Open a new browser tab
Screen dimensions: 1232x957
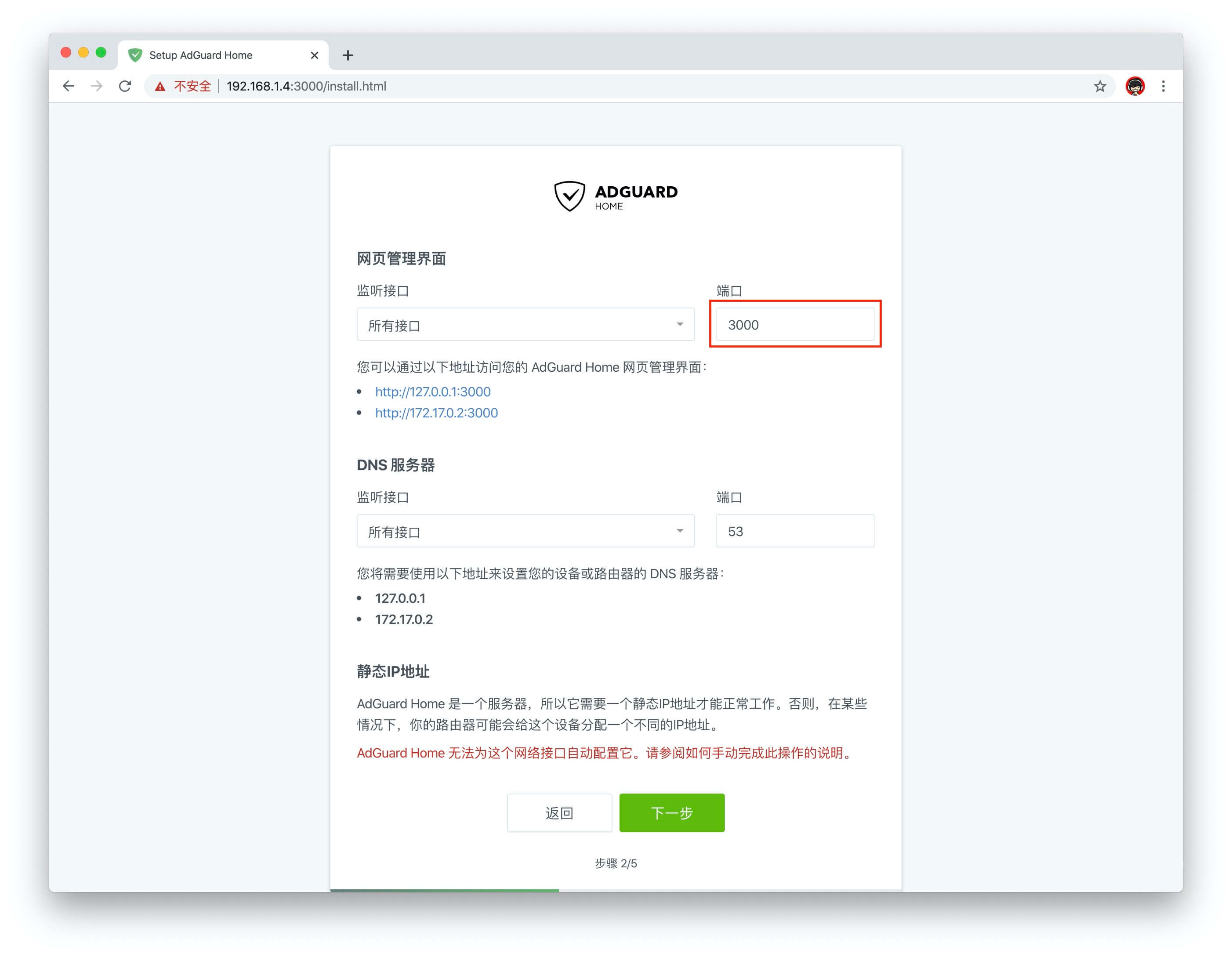pos(348,55)
